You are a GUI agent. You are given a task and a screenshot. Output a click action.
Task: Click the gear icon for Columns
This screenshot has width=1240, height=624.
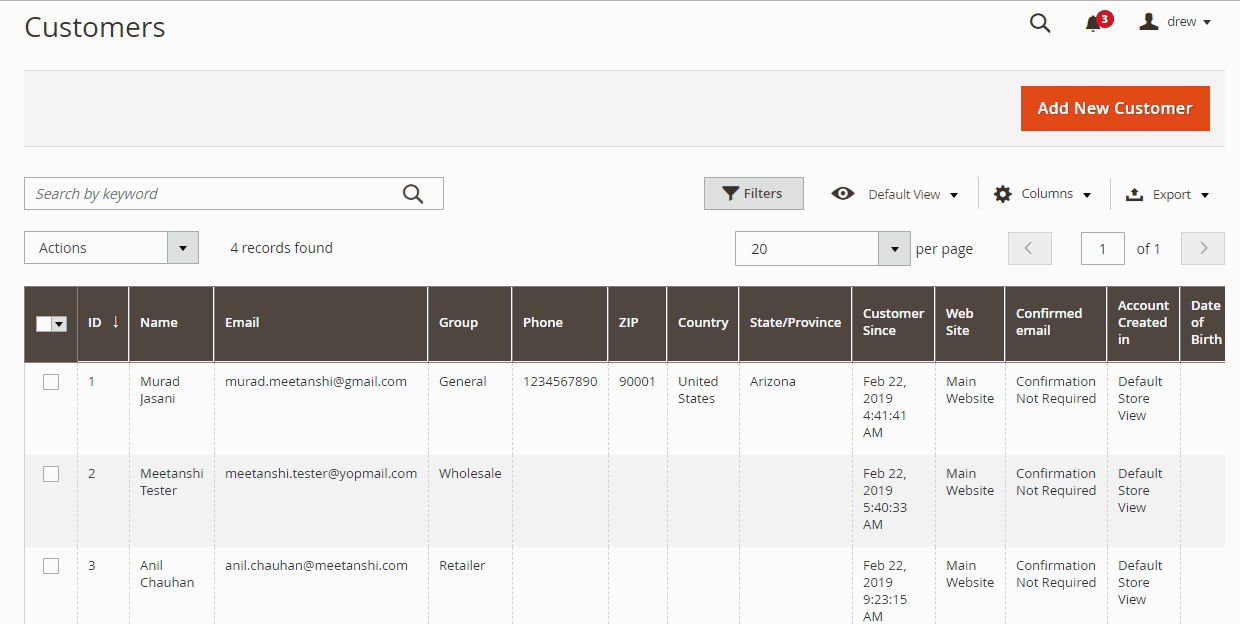(1003, 194)
